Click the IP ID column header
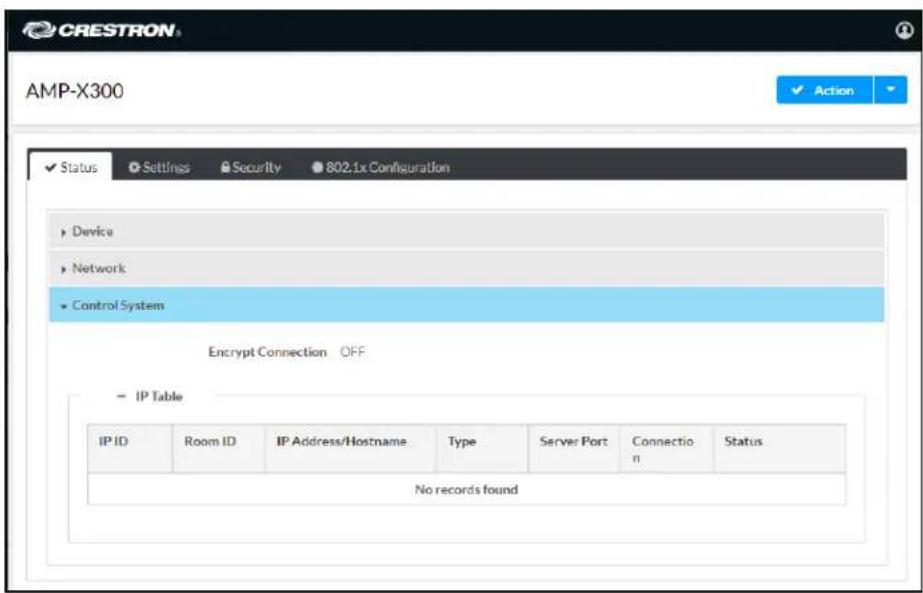 [x=130, y=449]
